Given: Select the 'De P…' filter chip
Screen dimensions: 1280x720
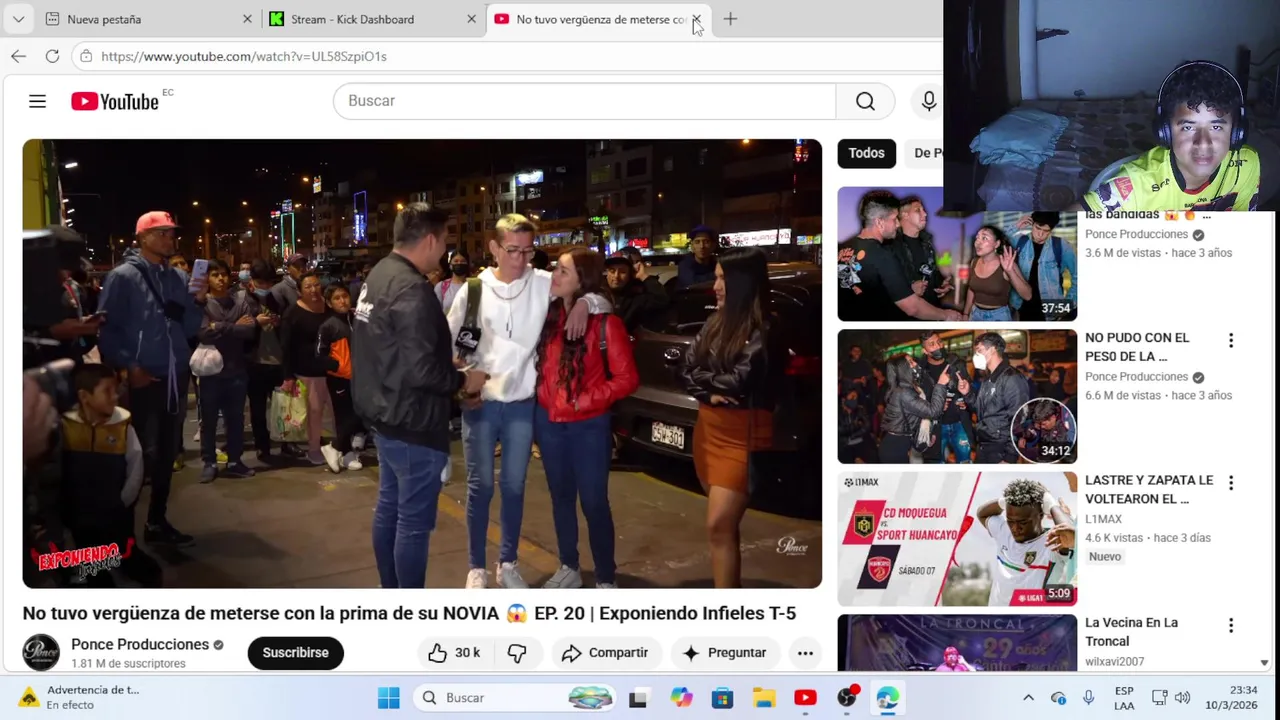Looking at the screenshot, I should (925, 153).
